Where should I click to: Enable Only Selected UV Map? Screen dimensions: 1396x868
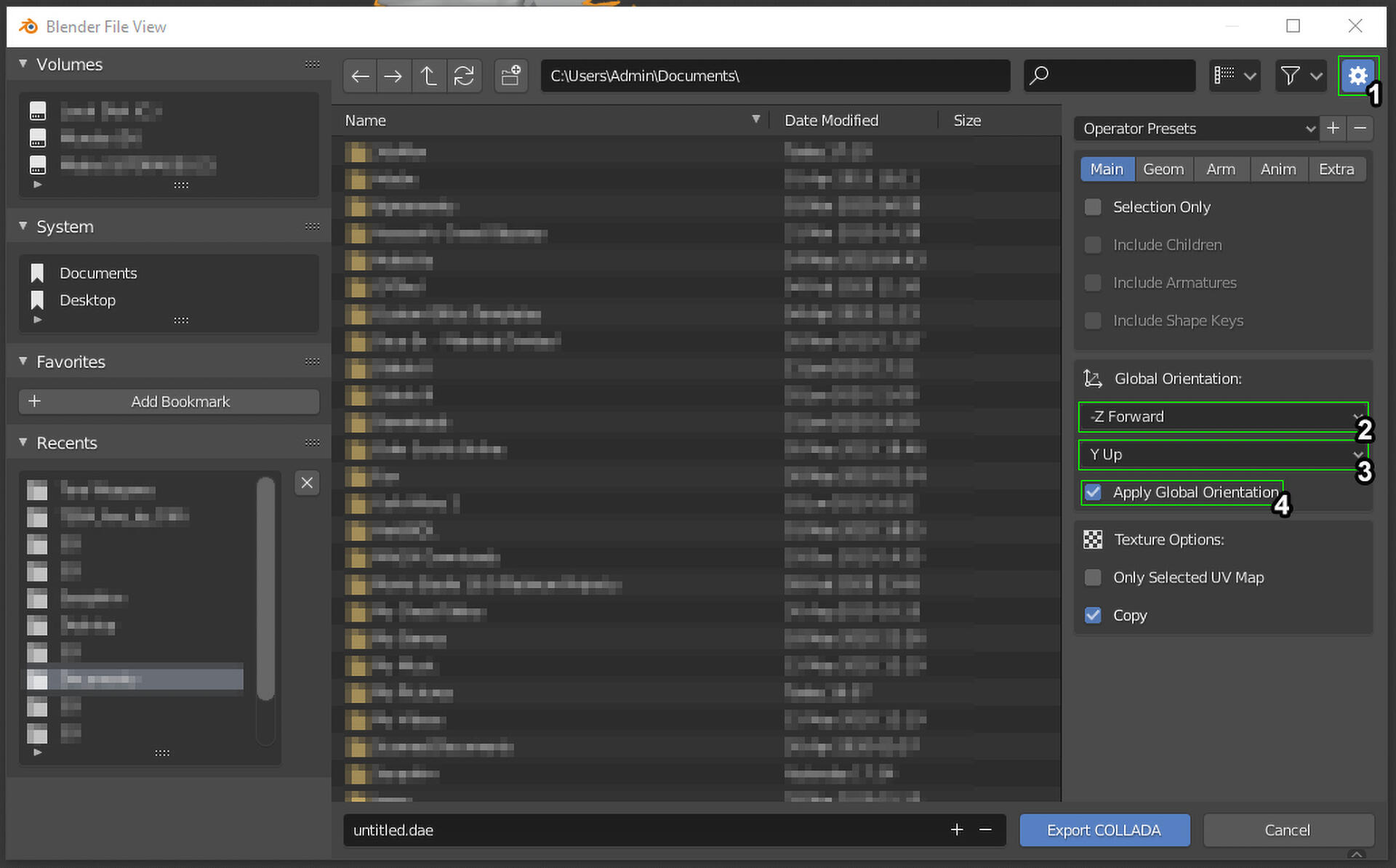click(1093, 577)
